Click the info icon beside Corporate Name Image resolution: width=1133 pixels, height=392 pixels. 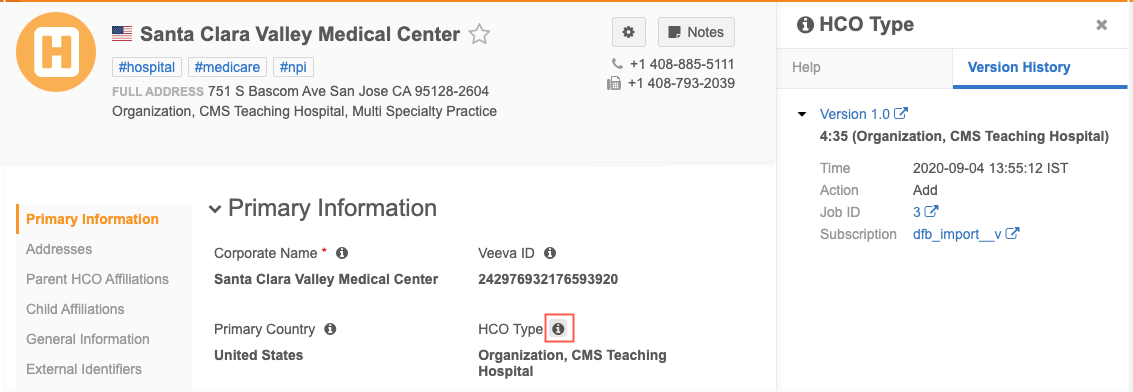342,253
